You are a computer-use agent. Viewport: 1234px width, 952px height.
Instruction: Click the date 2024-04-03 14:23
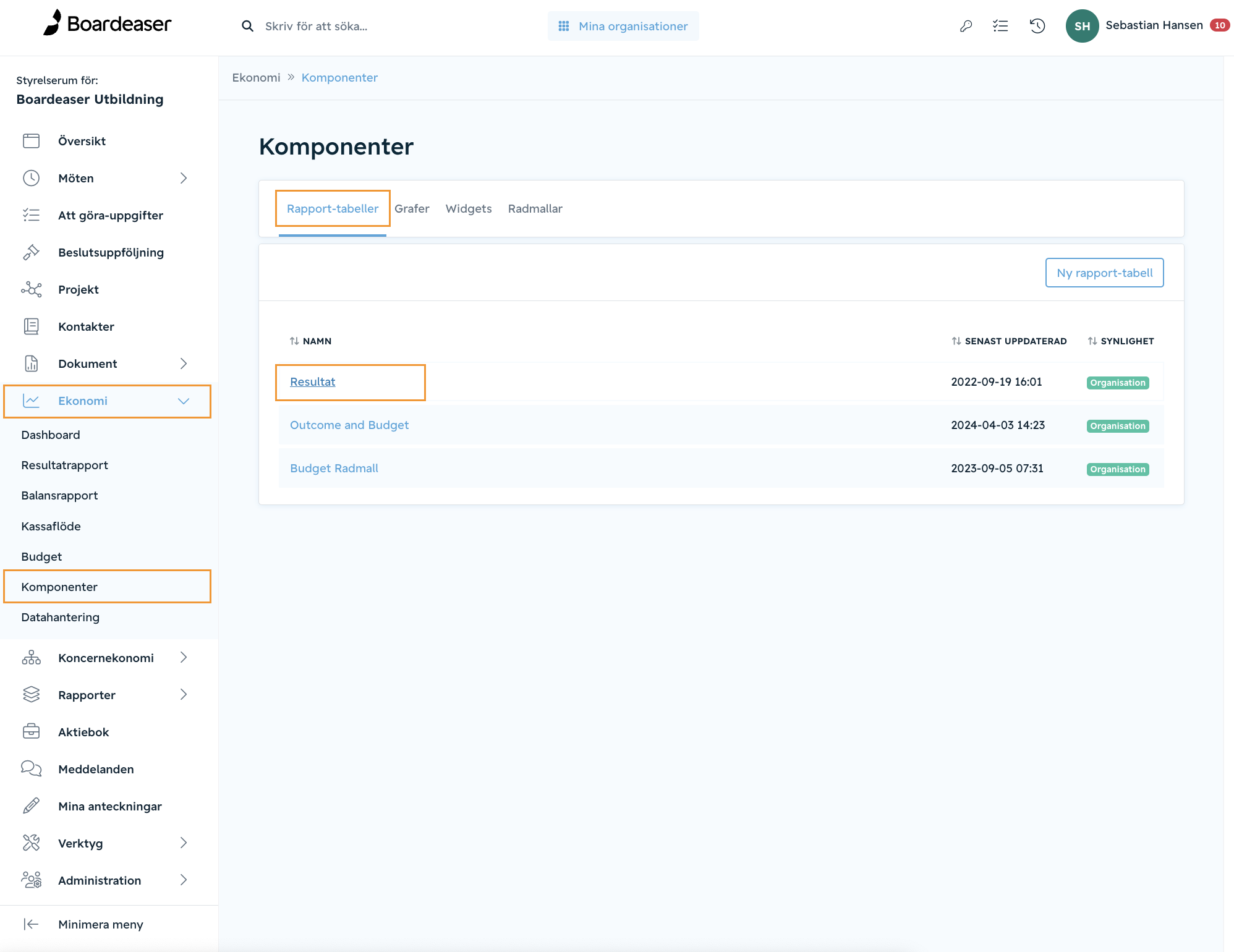coord(997,425)
